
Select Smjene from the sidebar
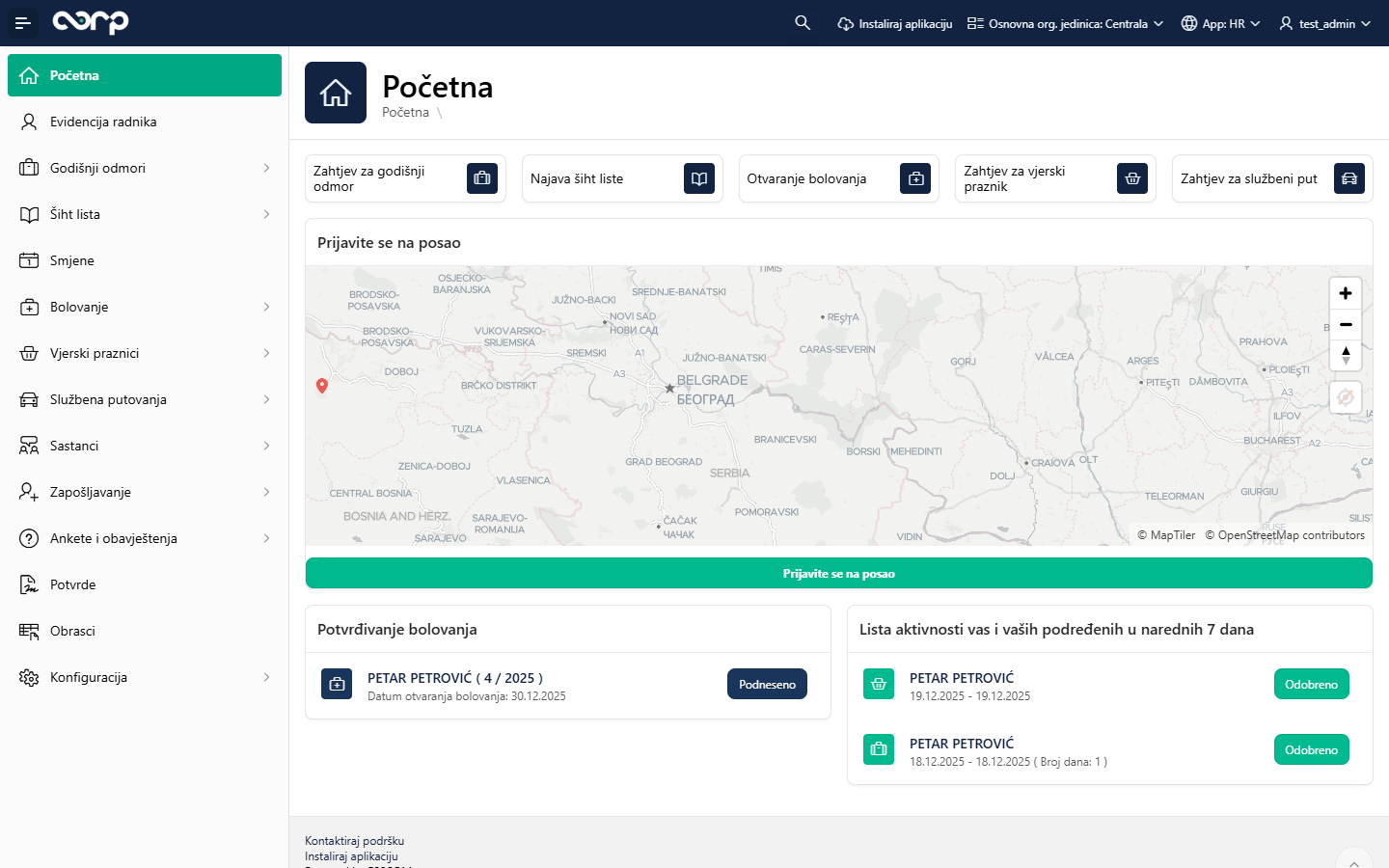[x=72, y=260]
